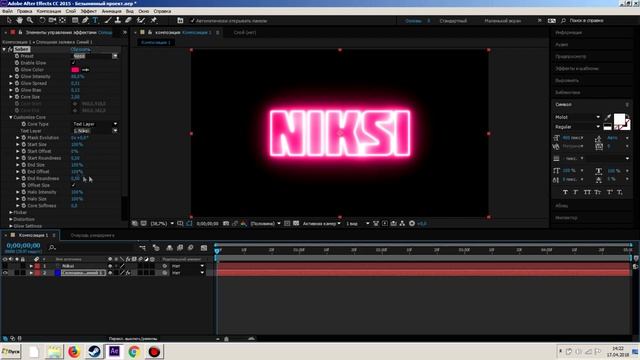This screenshot has height=360, width=640.
Task: Select the Hand tool
Action: click(20, 20)
